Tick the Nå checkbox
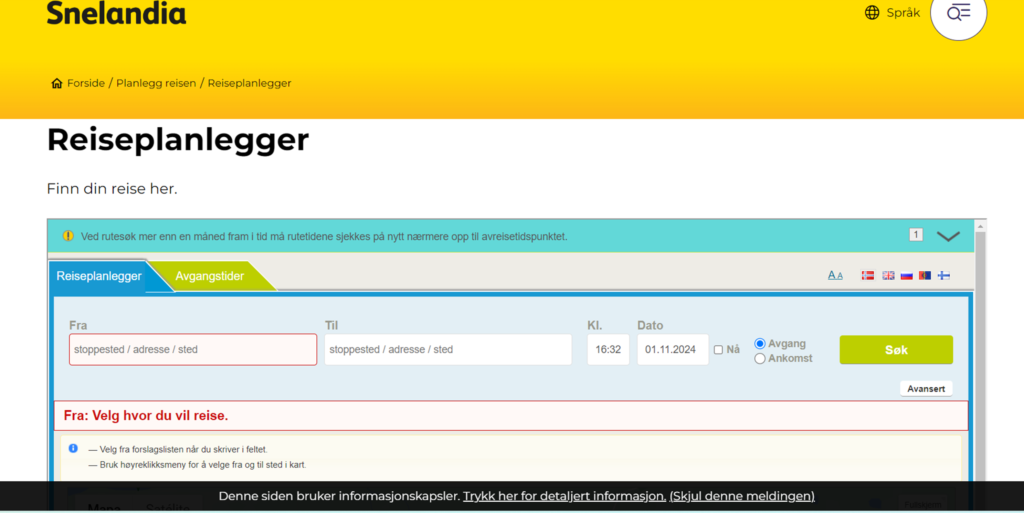The width and height of the screenshot is (1024, 513). tap(718, 350)
